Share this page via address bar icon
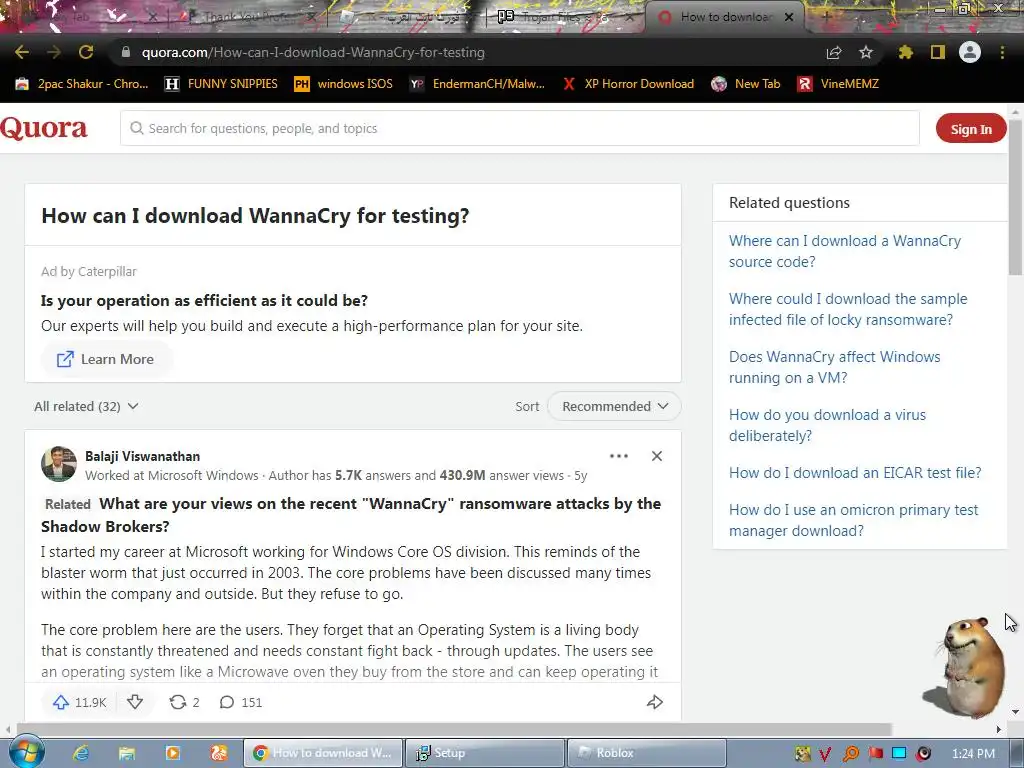 (834, 52)
